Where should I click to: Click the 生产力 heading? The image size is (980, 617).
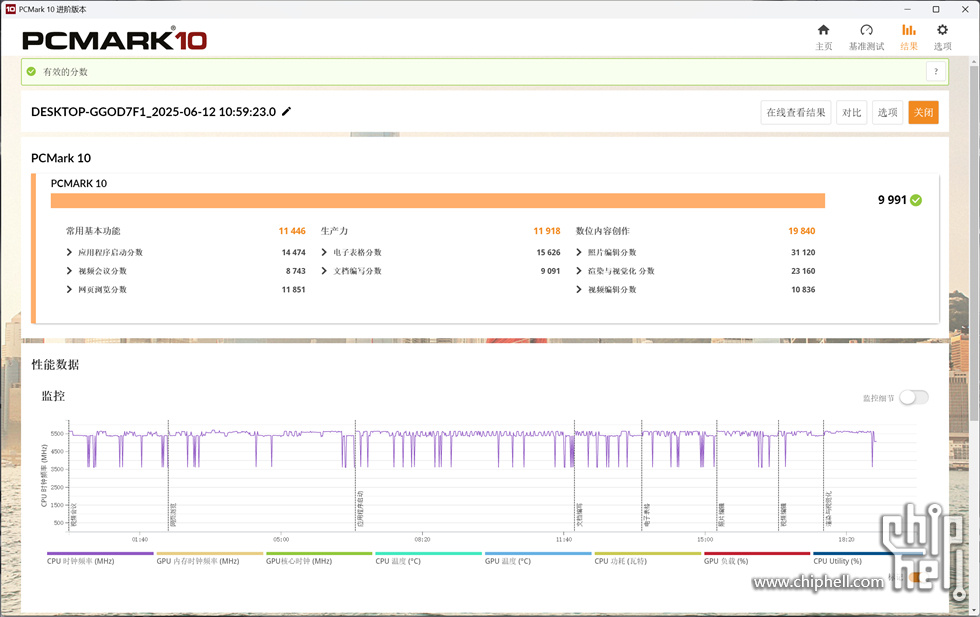334,231
